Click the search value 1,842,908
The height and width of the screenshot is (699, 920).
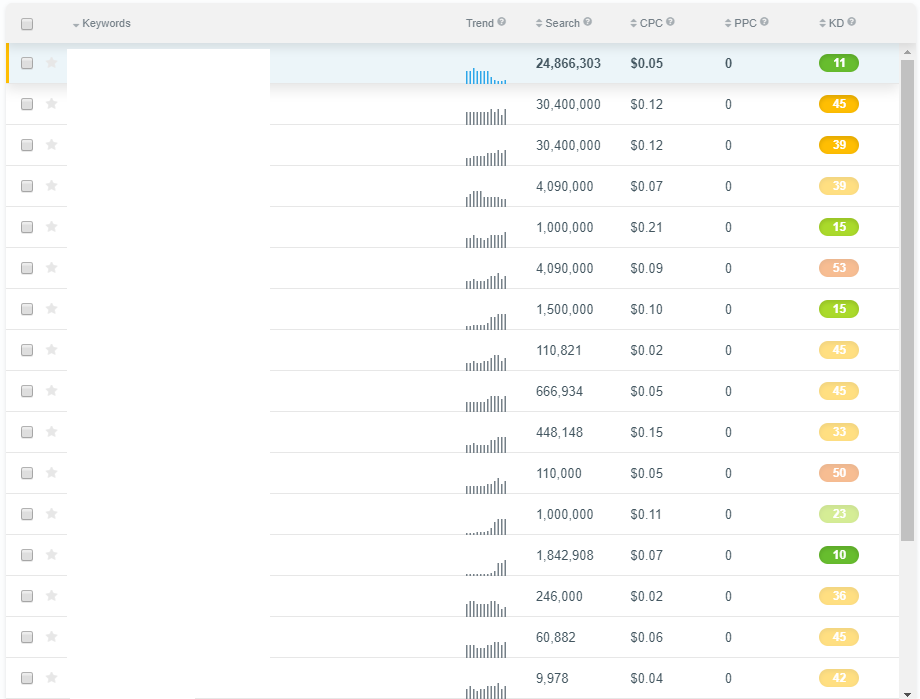pyautogui.click(x=564, y=555)
